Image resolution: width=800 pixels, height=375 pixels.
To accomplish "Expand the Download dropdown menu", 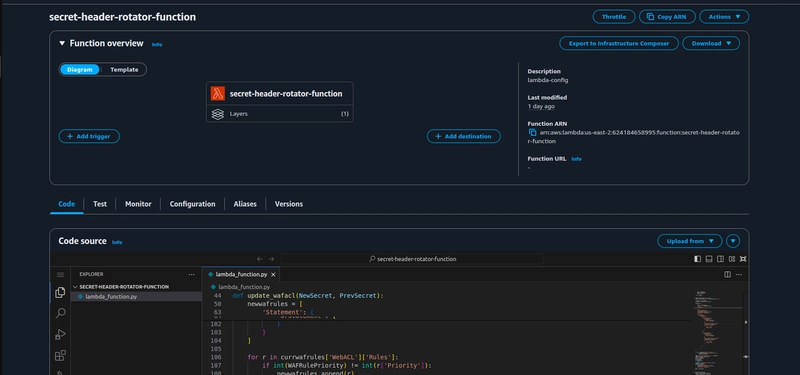I will pyautogui.click(x=711, y=43).
